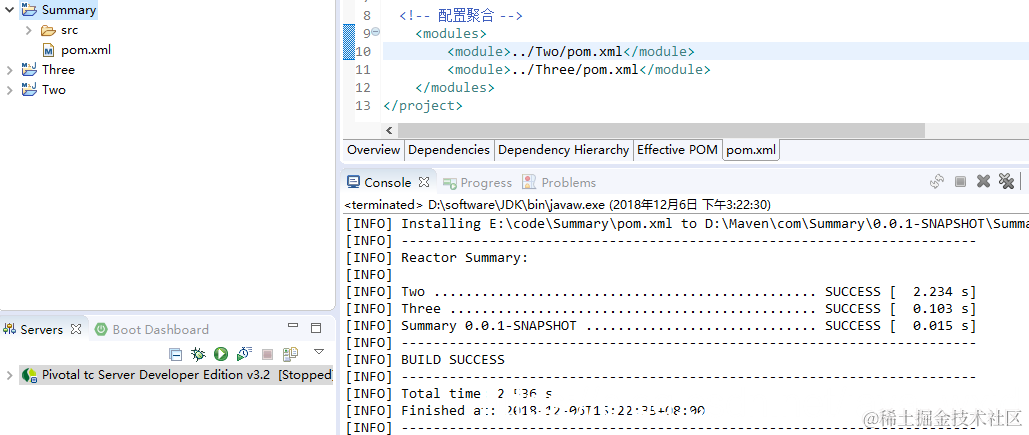Select Three project in explorer
This screenshot has width=1029, height=435.
pos(58,70)
